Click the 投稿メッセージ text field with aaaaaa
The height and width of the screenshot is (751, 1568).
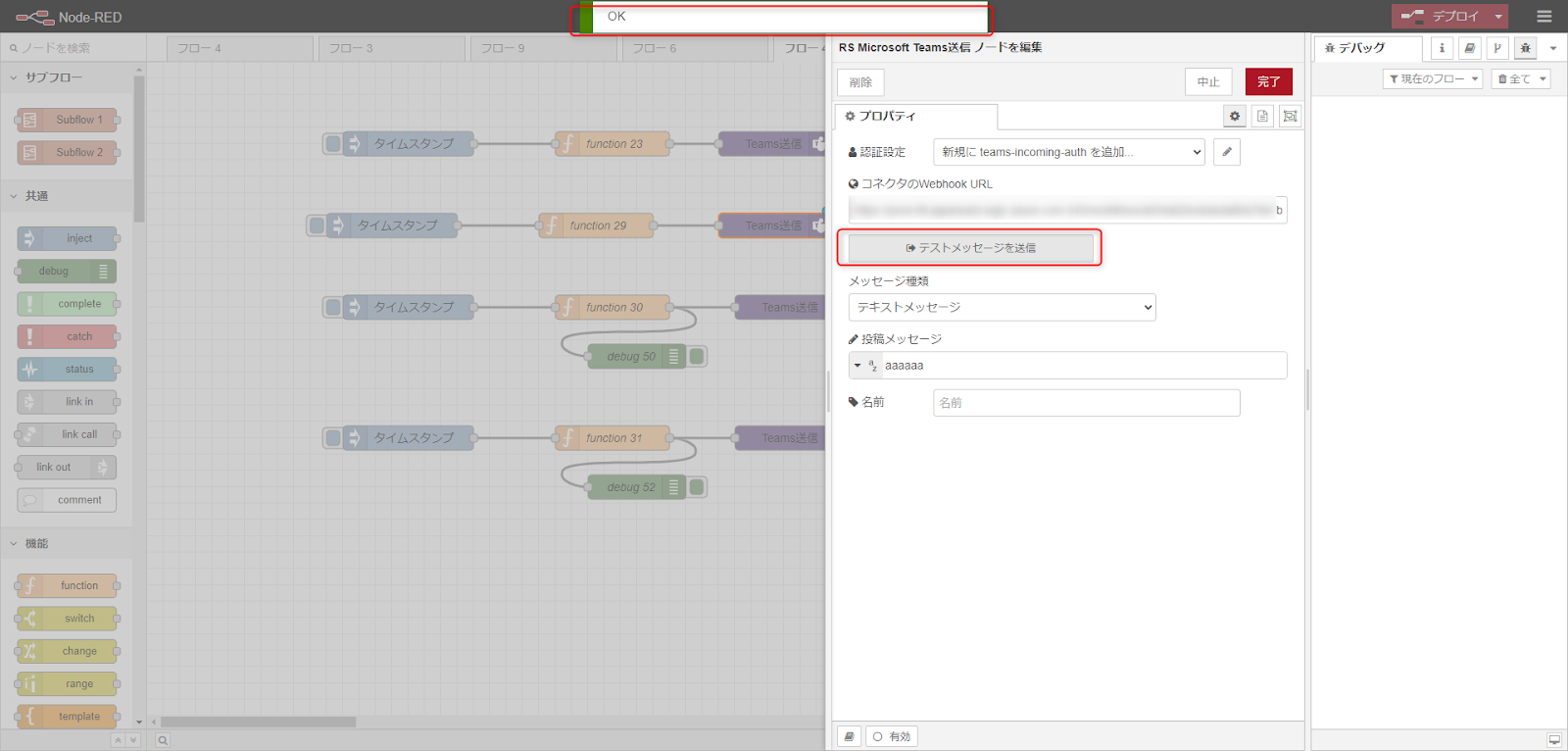pos(1083,366)
